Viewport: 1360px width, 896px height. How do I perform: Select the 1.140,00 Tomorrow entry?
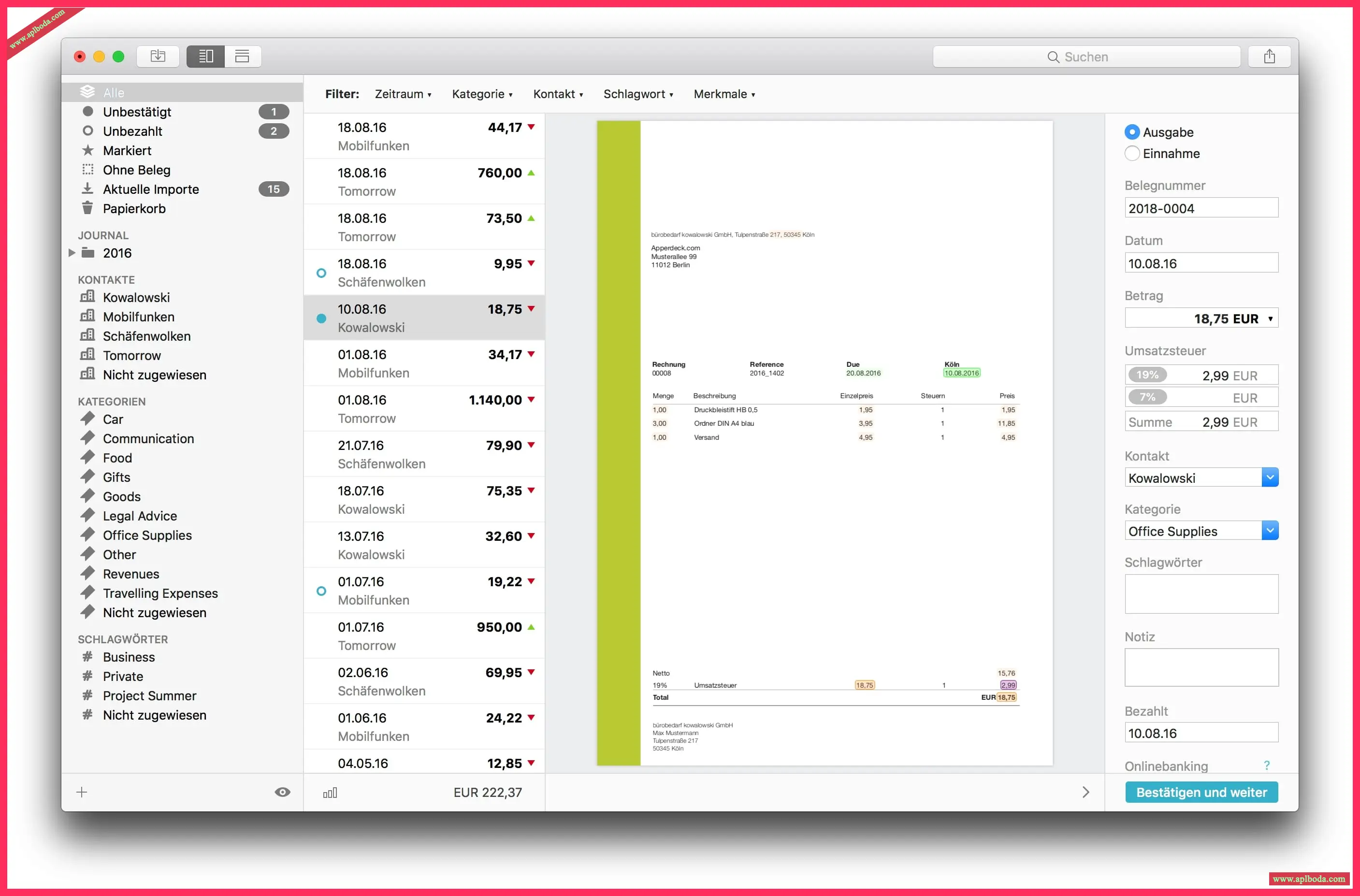(x=424, y=408)
